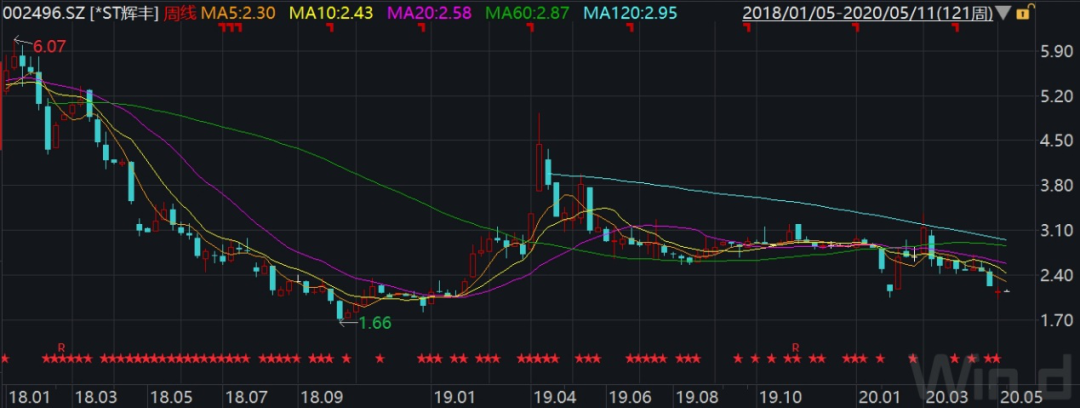Click the stock code 002496.SZ
Viewport: 1080px width, 408px height.
click(43, 12)
